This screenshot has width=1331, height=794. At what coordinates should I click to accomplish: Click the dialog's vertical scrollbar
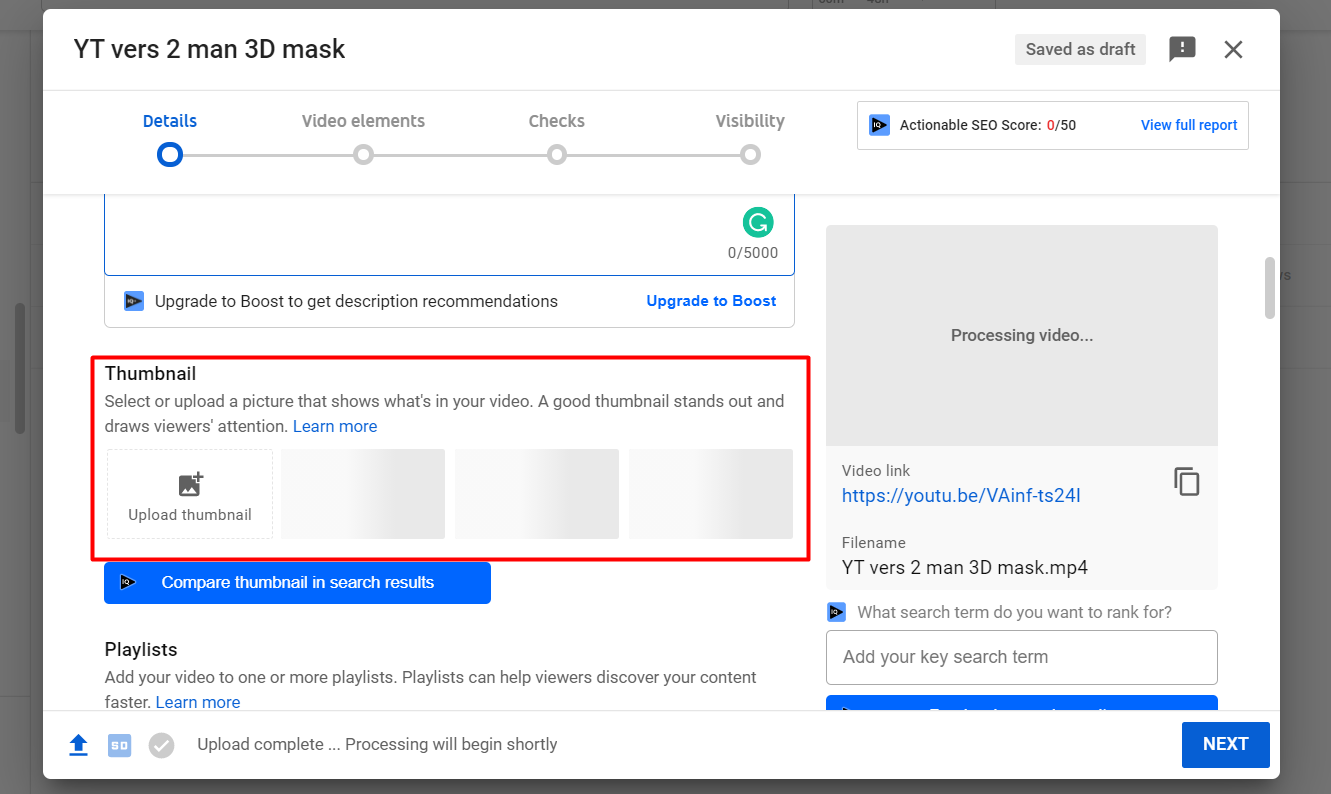tap(1270, 288)
